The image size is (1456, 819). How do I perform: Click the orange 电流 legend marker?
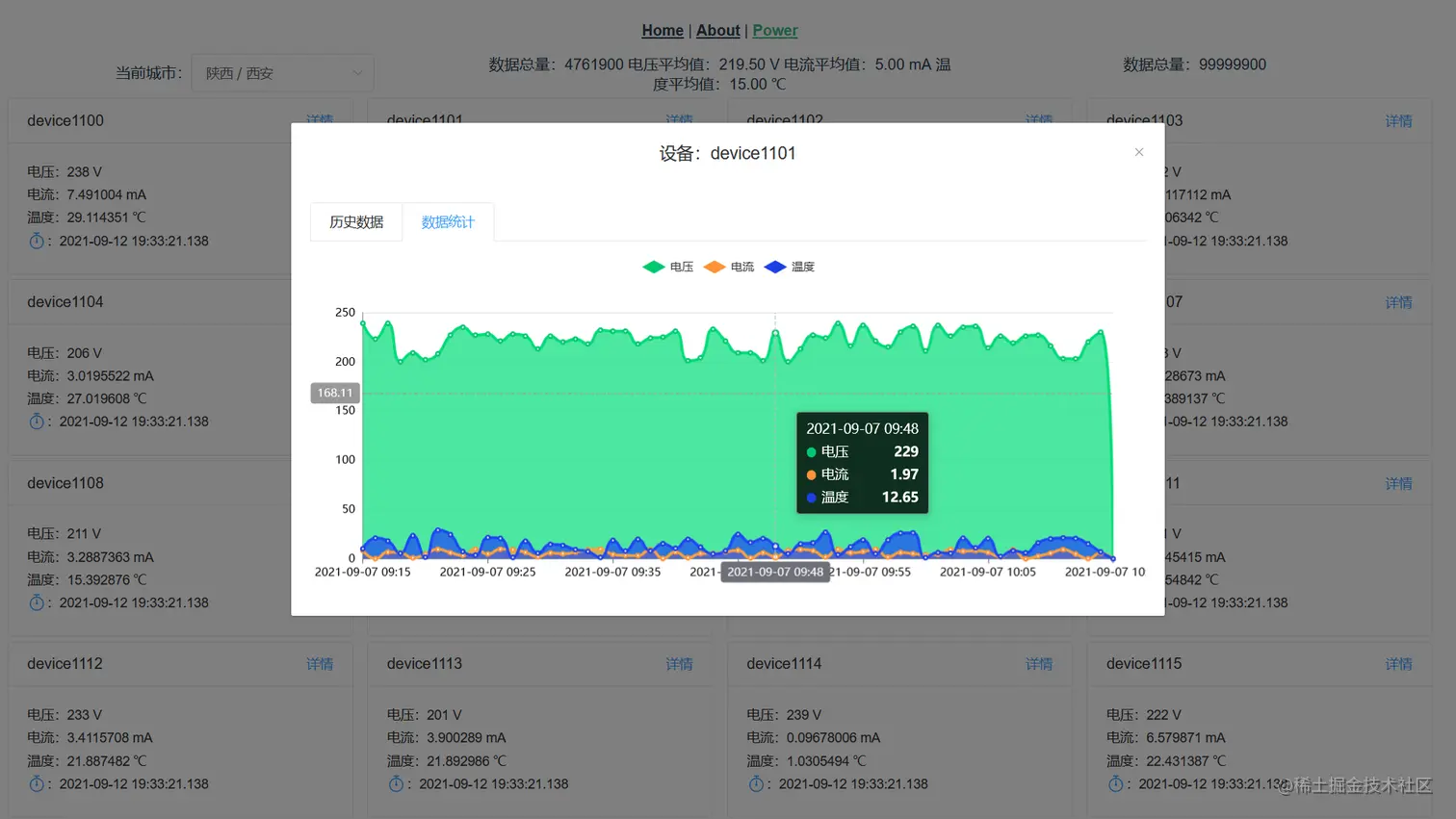click(x=715, y=267)
